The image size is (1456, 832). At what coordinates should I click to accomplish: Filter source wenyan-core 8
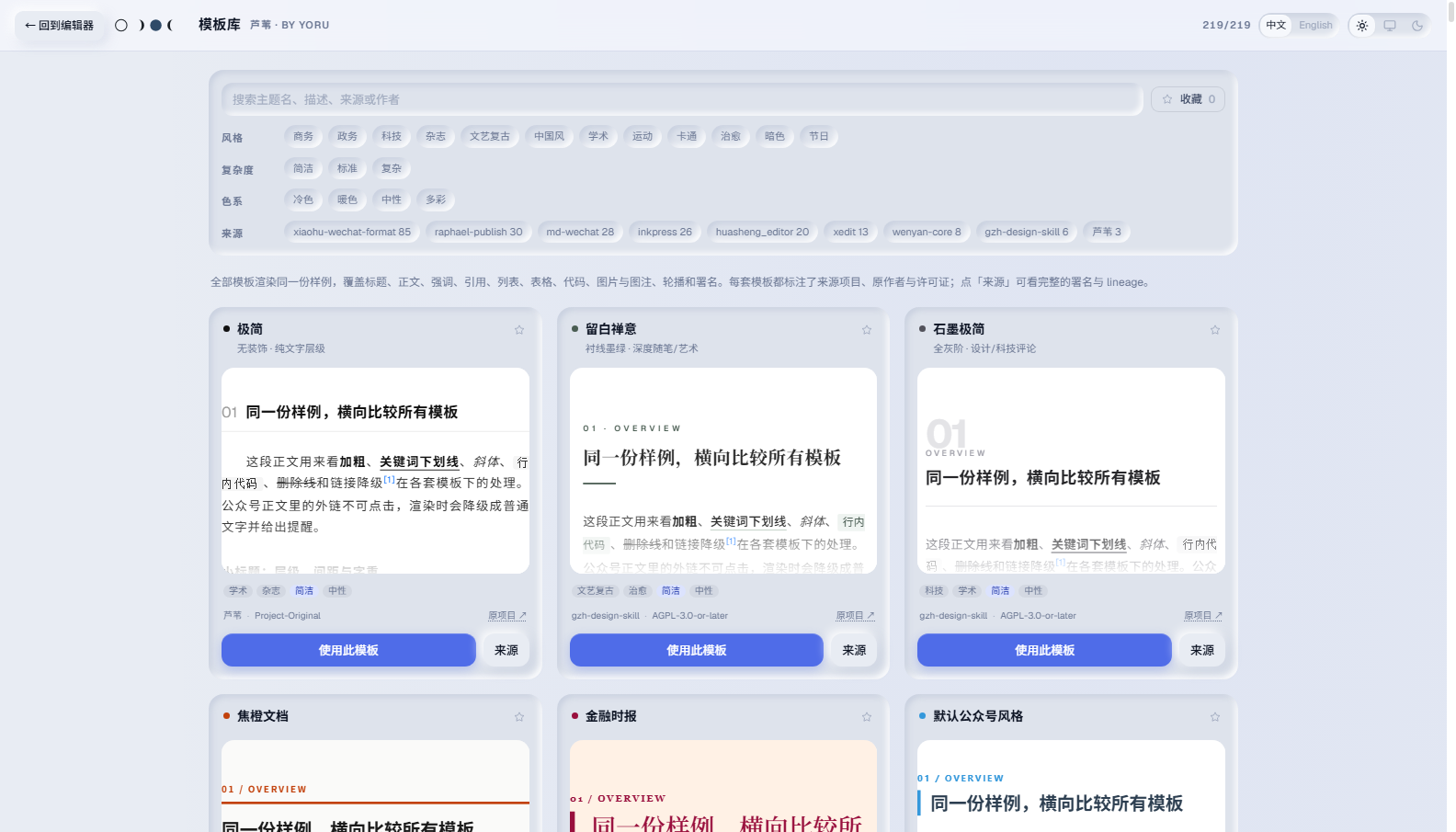pyautogui.click(x=927, y=232)
